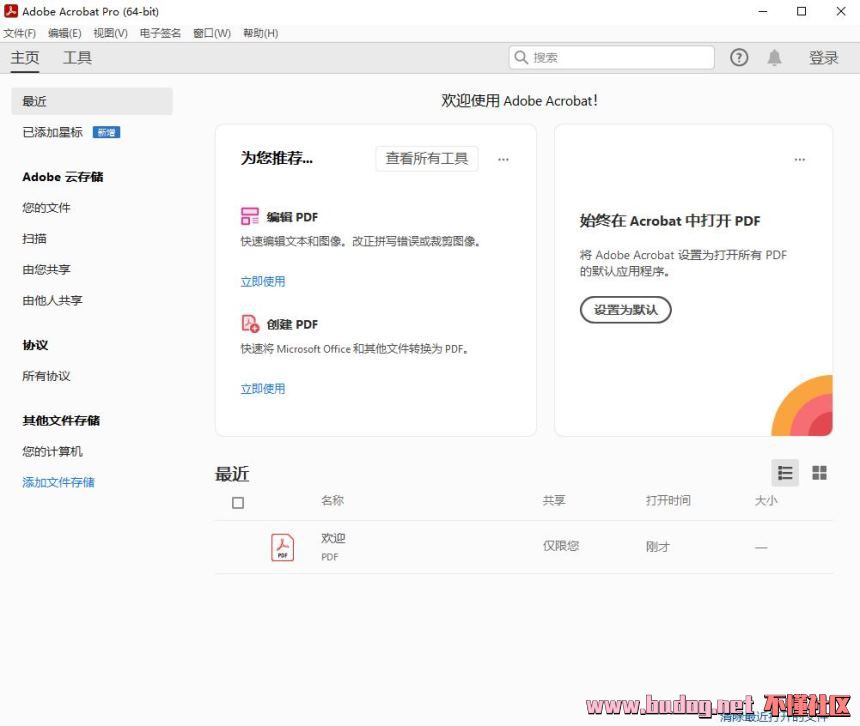860x726 pixels.
Task: Click 立即使用 under 创建 PDF
Action: tap(263, 389)
